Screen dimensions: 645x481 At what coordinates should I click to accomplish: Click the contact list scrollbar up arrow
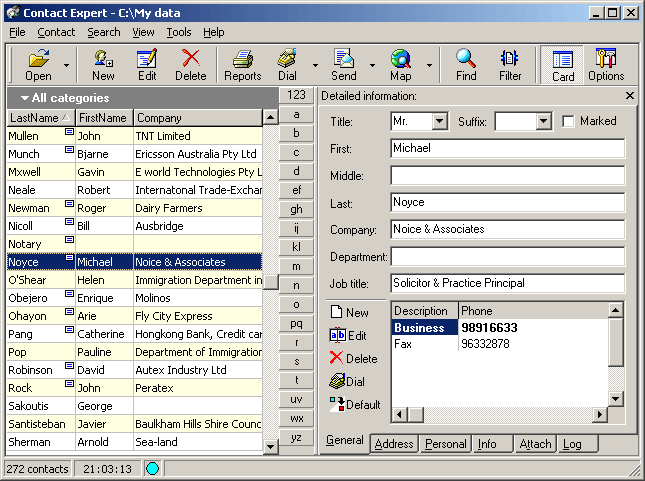(x=270, y=117)
